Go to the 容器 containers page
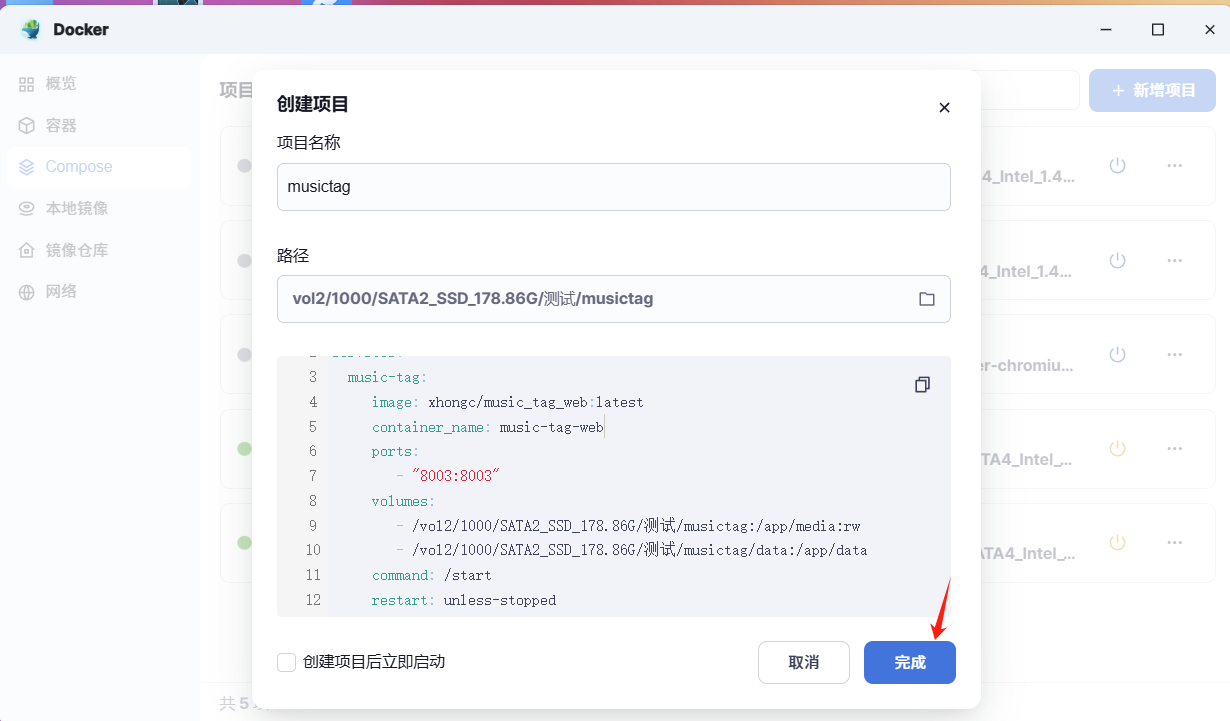This screenshot has width=1230, height=721. pos(60,126)
